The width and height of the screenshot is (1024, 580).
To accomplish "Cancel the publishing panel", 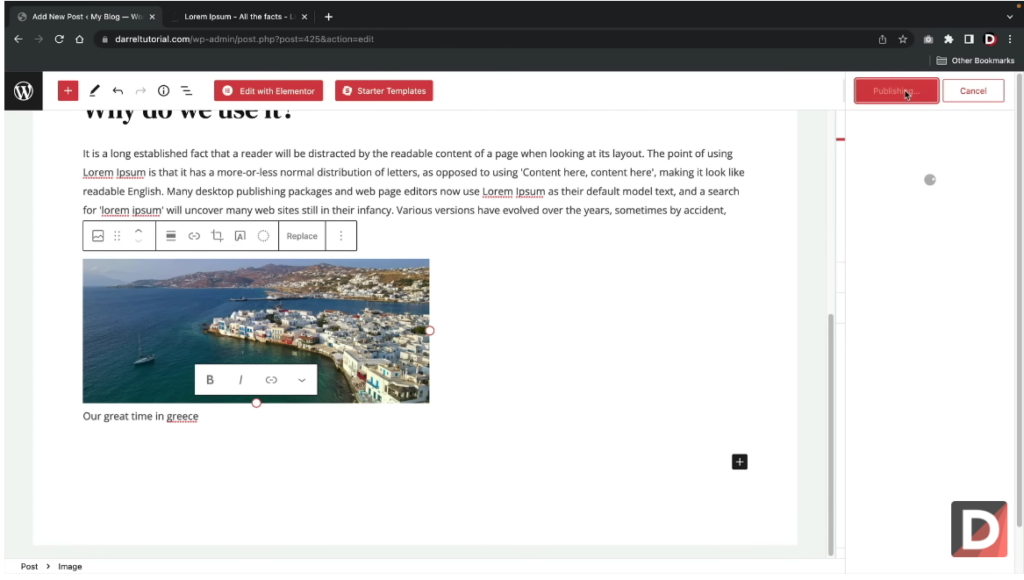I will [x=972, y=91].
